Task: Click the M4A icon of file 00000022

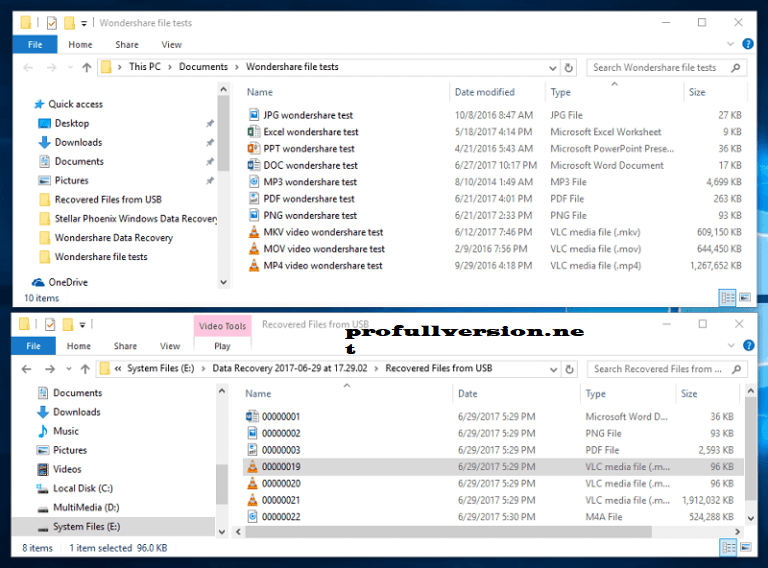Action: point(252,517)
